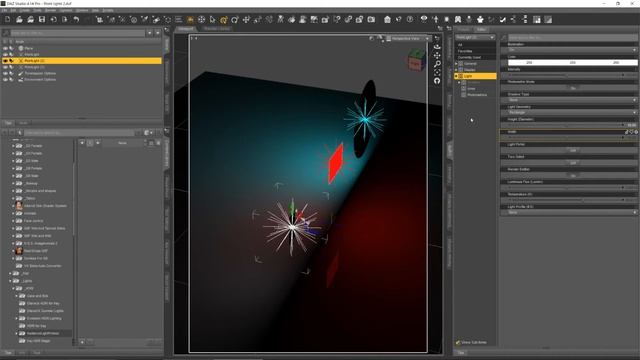Switch to the Viewport tab
640x360 pixels.
(x=186, y=29)
